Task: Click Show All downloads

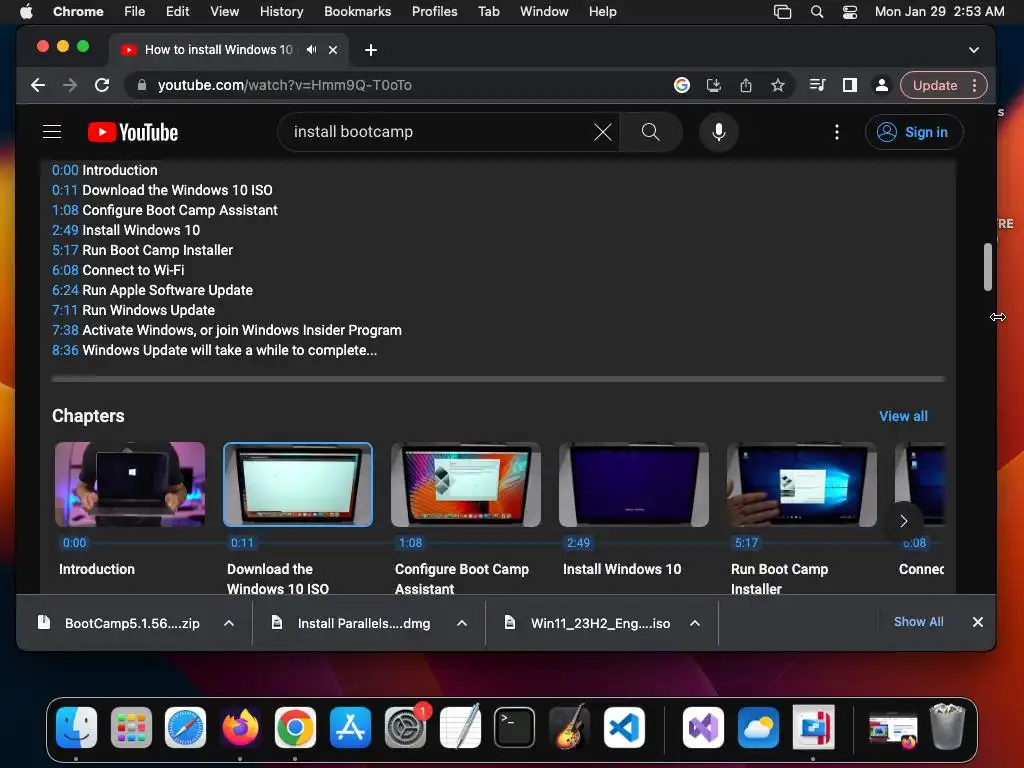Action: (x=918, y=622)
